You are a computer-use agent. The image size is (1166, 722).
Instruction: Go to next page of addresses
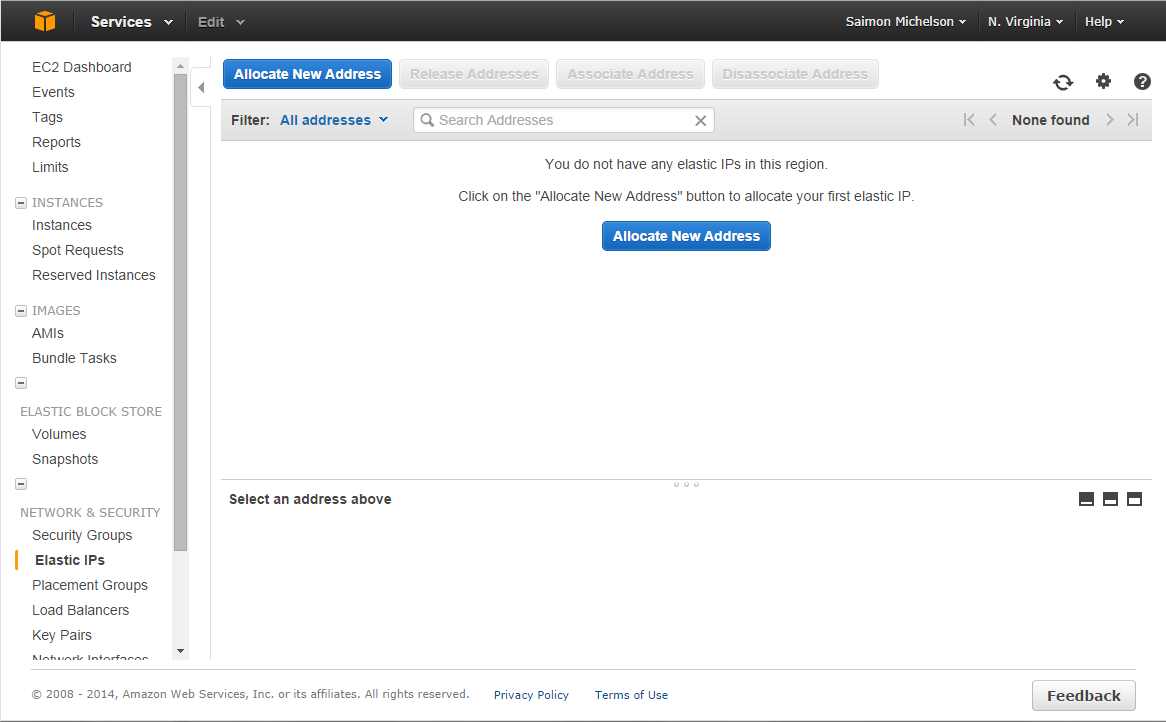1109,120
